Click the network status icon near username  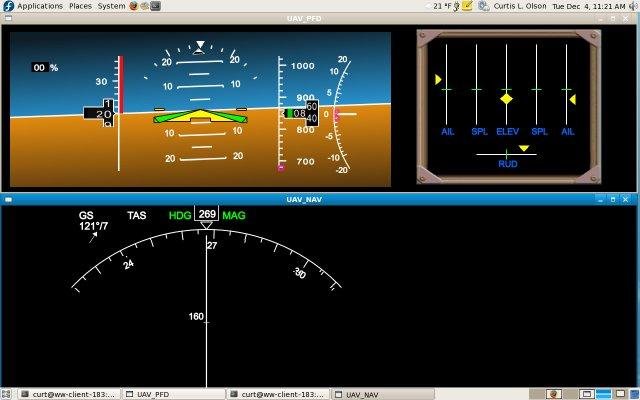point(484,6)
